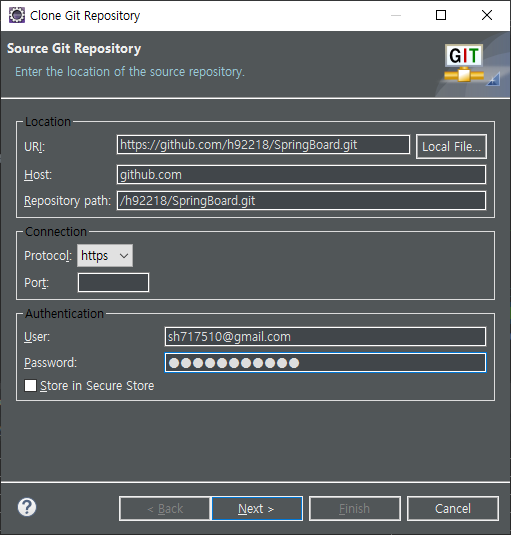The image size is (511, 535).
Task: Click the 'Enter the location of the source repository.' text
Action: pyautogui.click(x=130, y=72)
